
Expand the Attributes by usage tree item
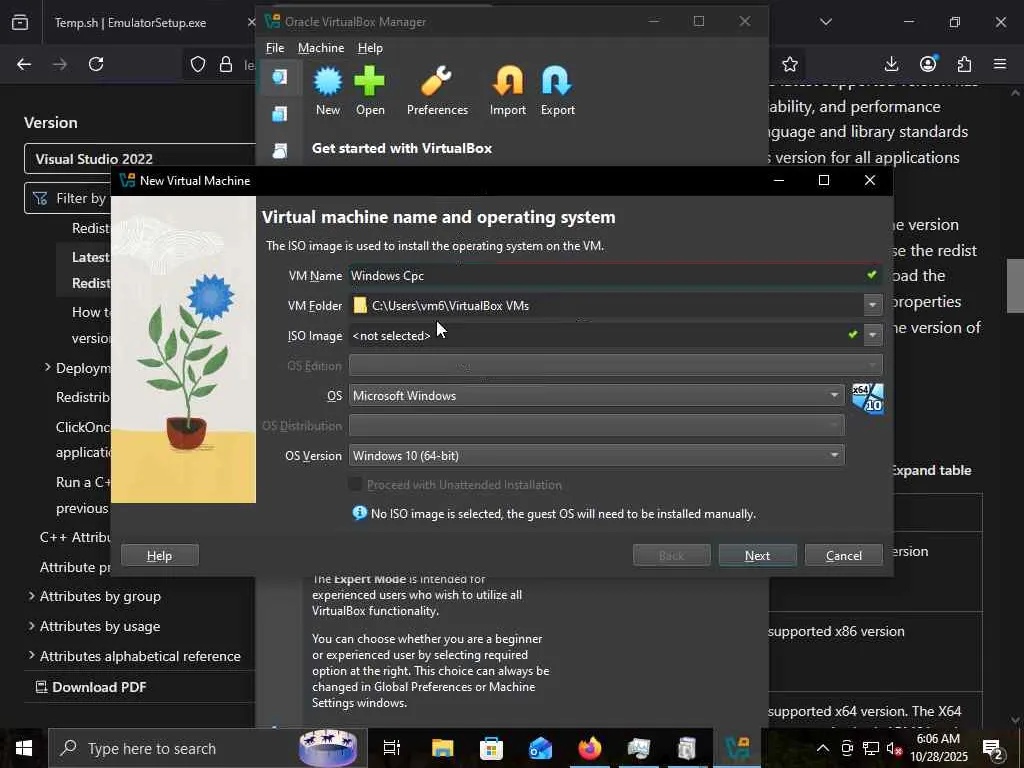31,626
